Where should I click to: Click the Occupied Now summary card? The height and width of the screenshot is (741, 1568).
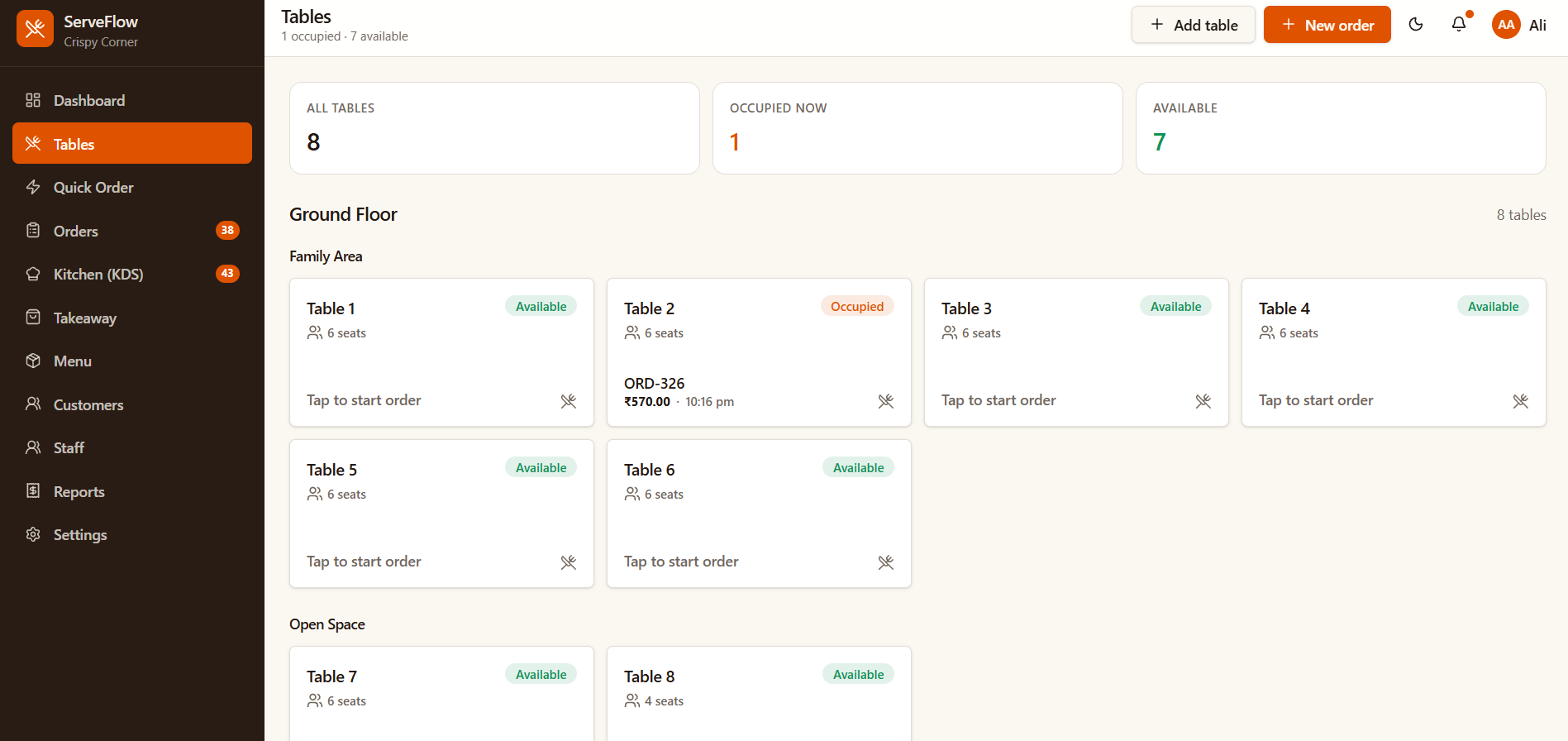tap(917, 128)
